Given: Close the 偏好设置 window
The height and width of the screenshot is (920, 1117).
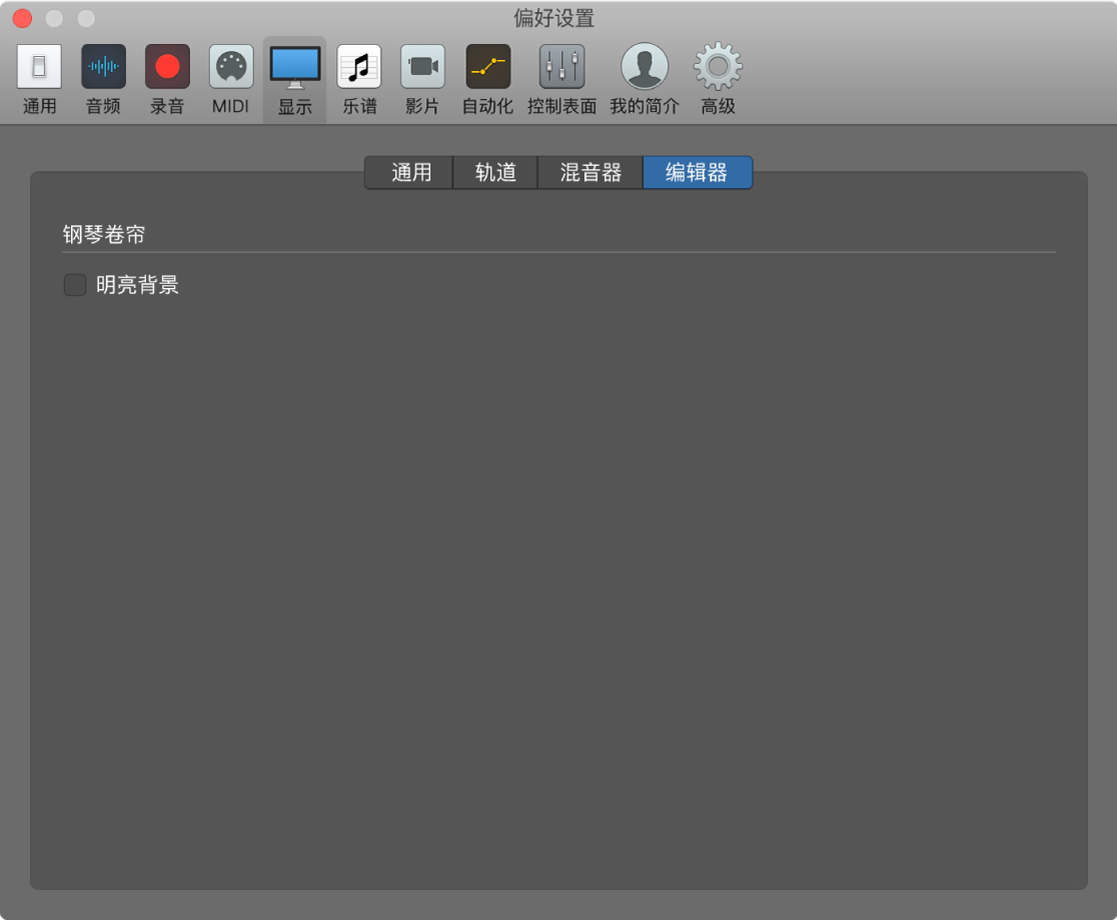Looking at the screenshot, I should point(23,19).
